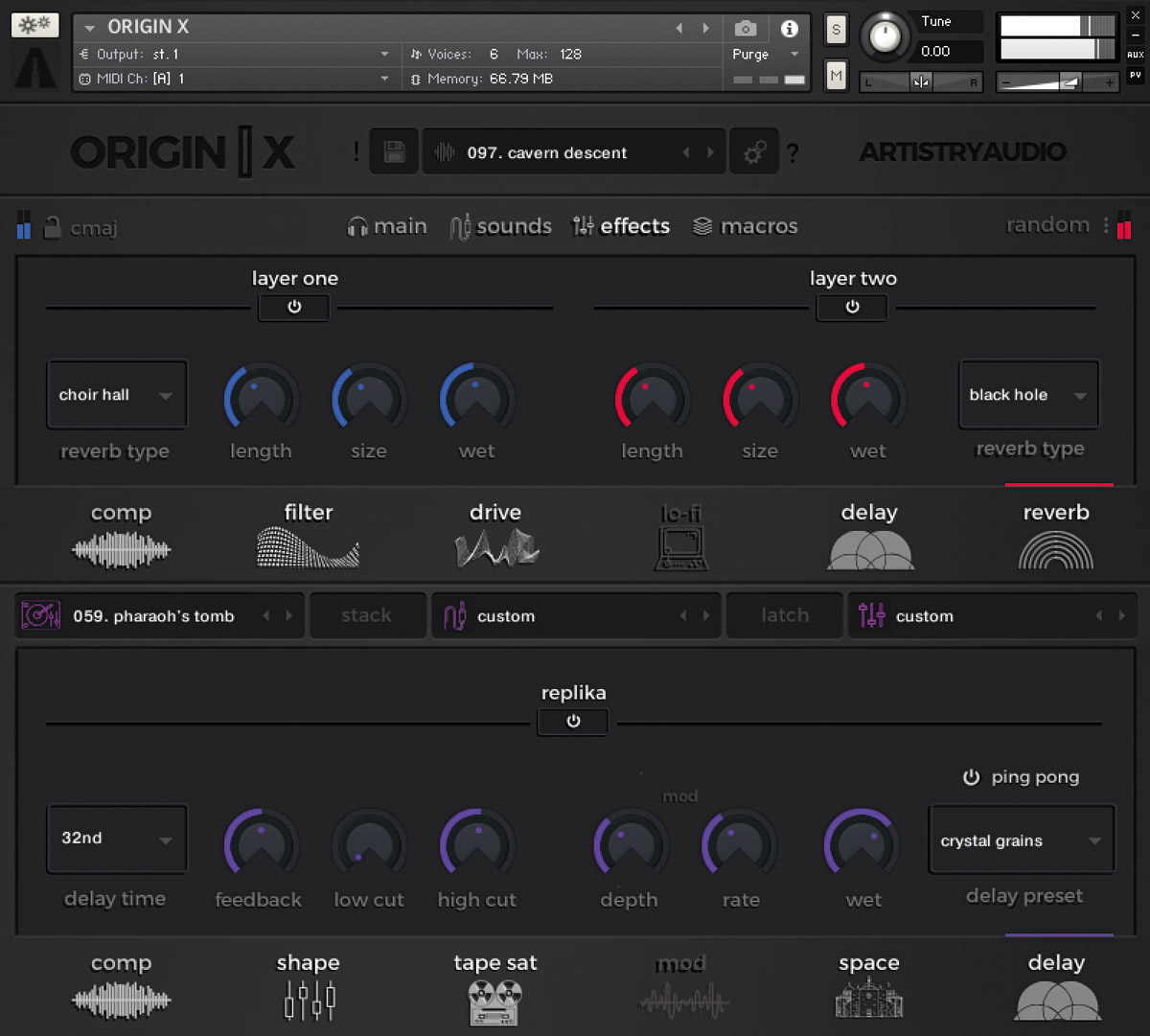1150x1036 pixels.
Task: Switch to the macros tab
Action: click(x=746, y=226)
